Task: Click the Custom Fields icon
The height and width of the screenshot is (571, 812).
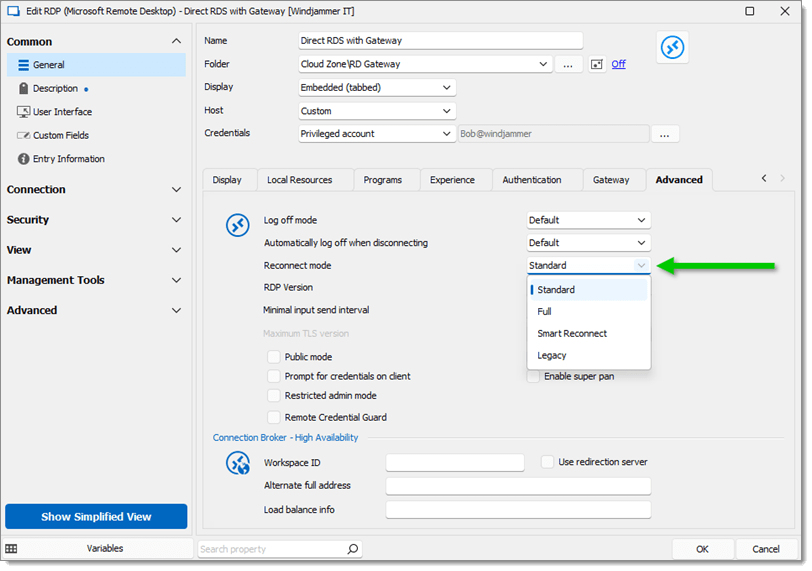Action: 23,136
